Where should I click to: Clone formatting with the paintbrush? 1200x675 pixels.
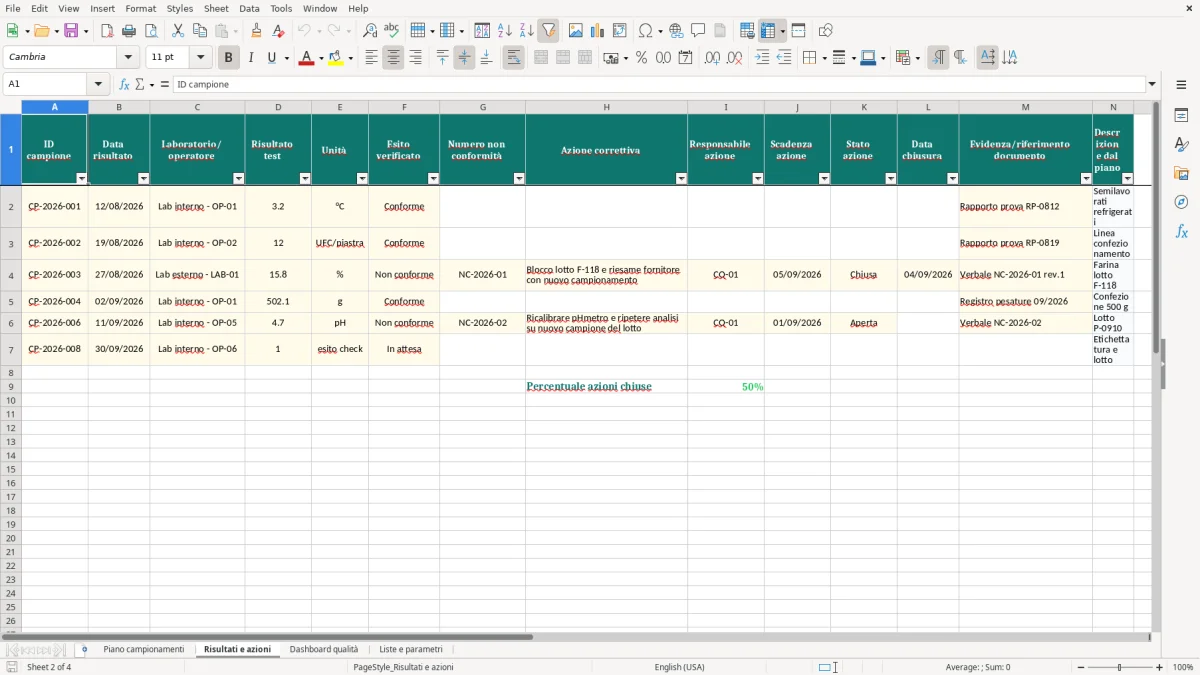click(257, 31)
